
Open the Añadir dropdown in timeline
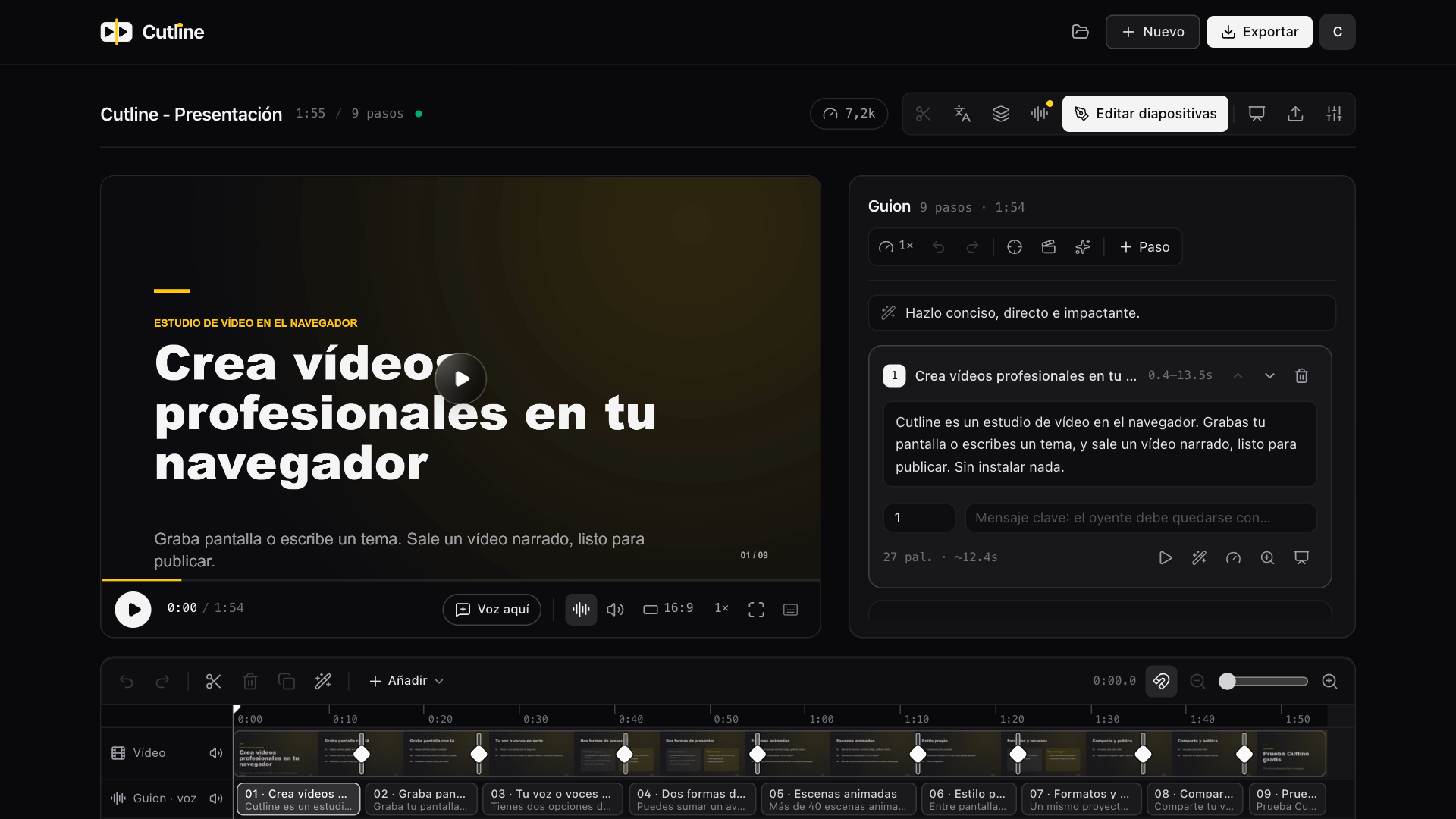(x=406, y=682)
